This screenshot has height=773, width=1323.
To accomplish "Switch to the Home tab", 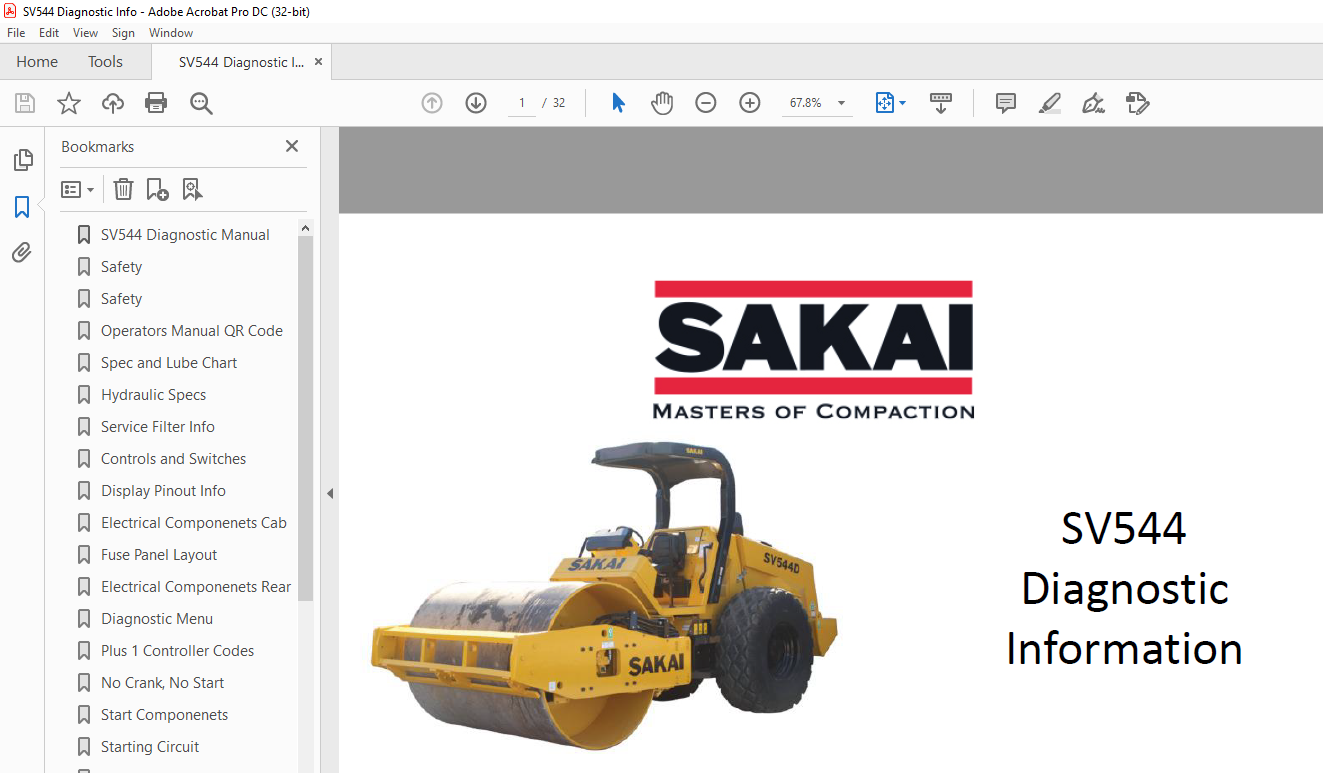I will tap(37, 62).
